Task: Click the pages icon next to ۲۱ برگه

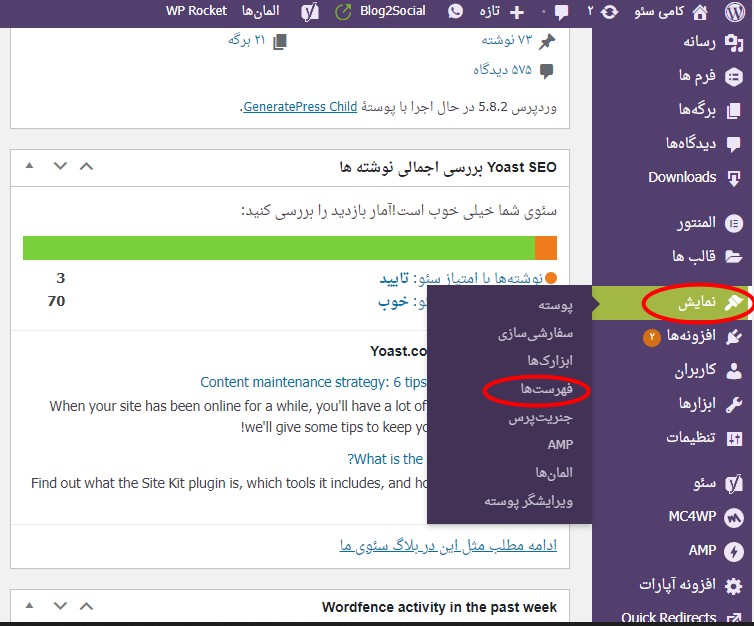Action: (280, 42)
